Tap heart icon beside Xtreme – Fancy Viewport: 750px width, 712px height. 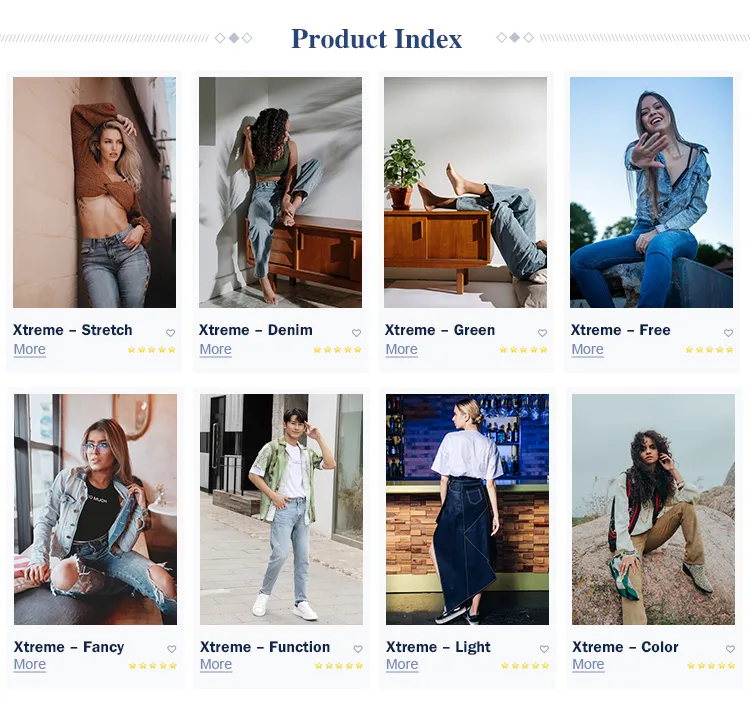pos(171,649)
